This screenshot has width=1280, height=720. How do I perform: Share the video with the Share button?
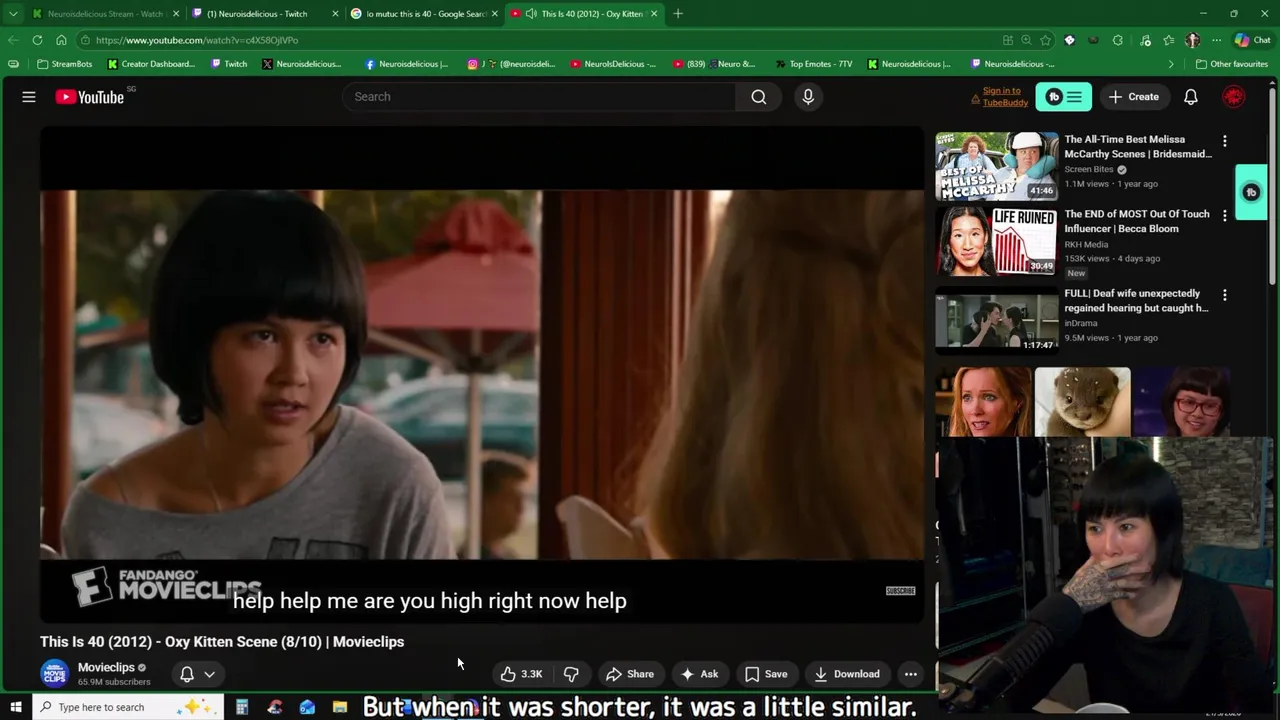630,674
